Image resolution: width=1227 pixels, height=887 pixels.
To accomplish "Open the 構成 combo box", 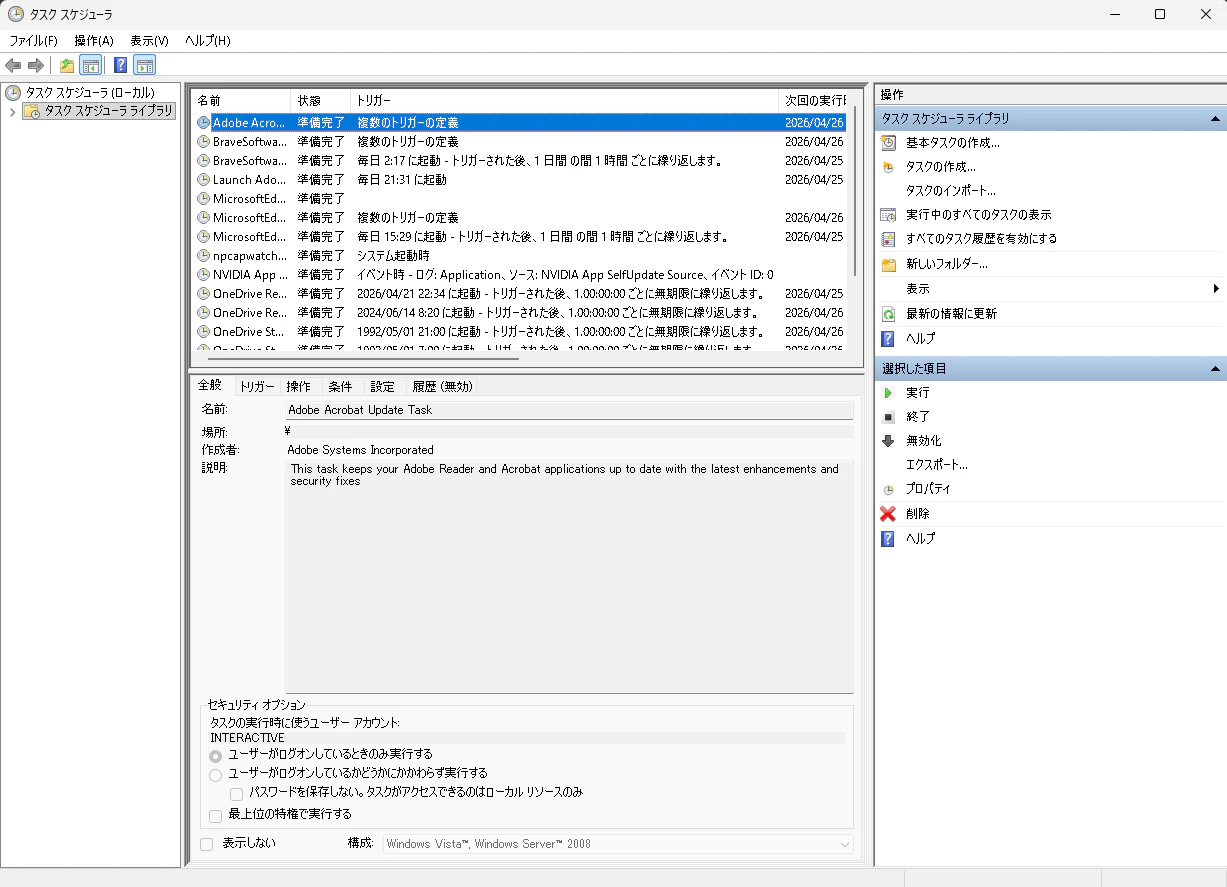I will [618, 844].
